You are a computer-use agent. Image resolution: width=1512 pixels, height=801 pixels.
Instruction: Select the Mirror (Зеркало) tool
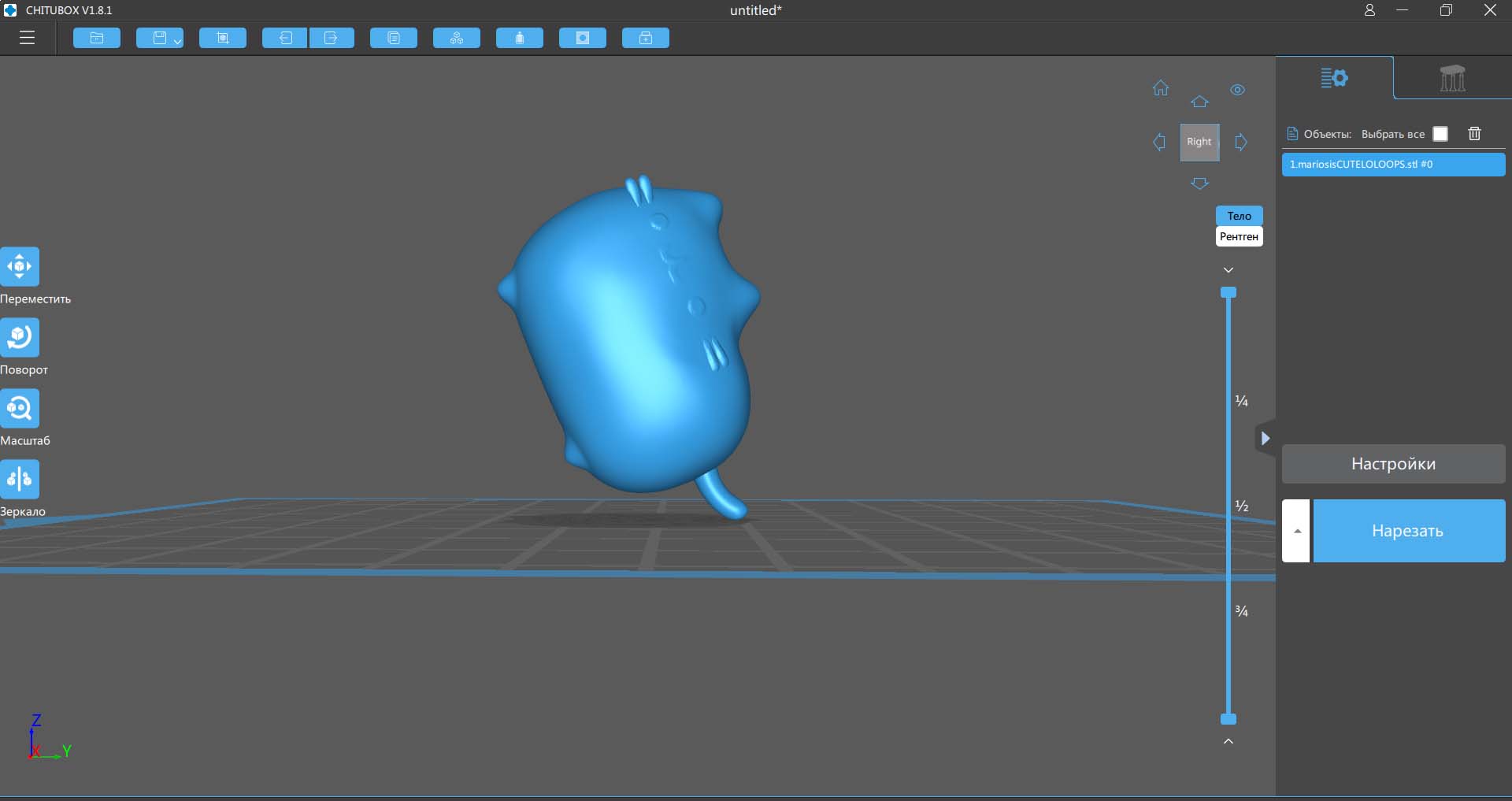pos(20,479)
